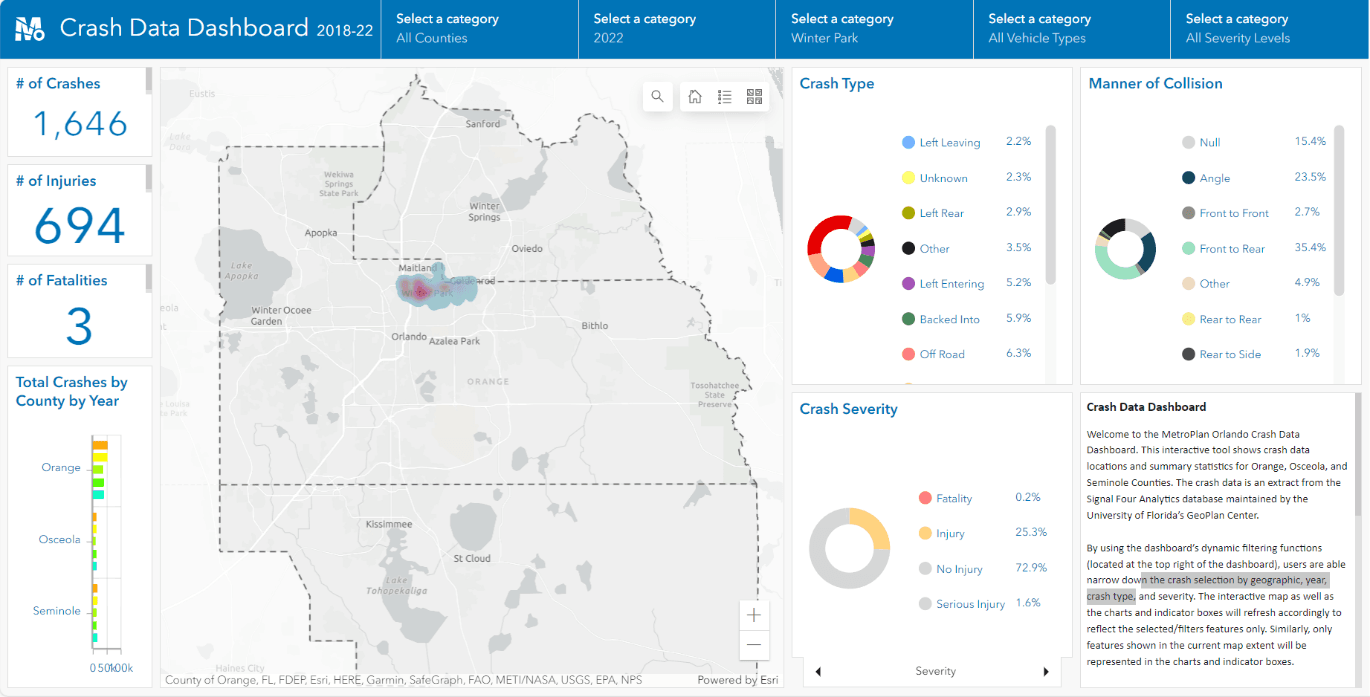Click the home icon to reset map extent
This screenshot has width=1370, height=697.
(695, 96)
